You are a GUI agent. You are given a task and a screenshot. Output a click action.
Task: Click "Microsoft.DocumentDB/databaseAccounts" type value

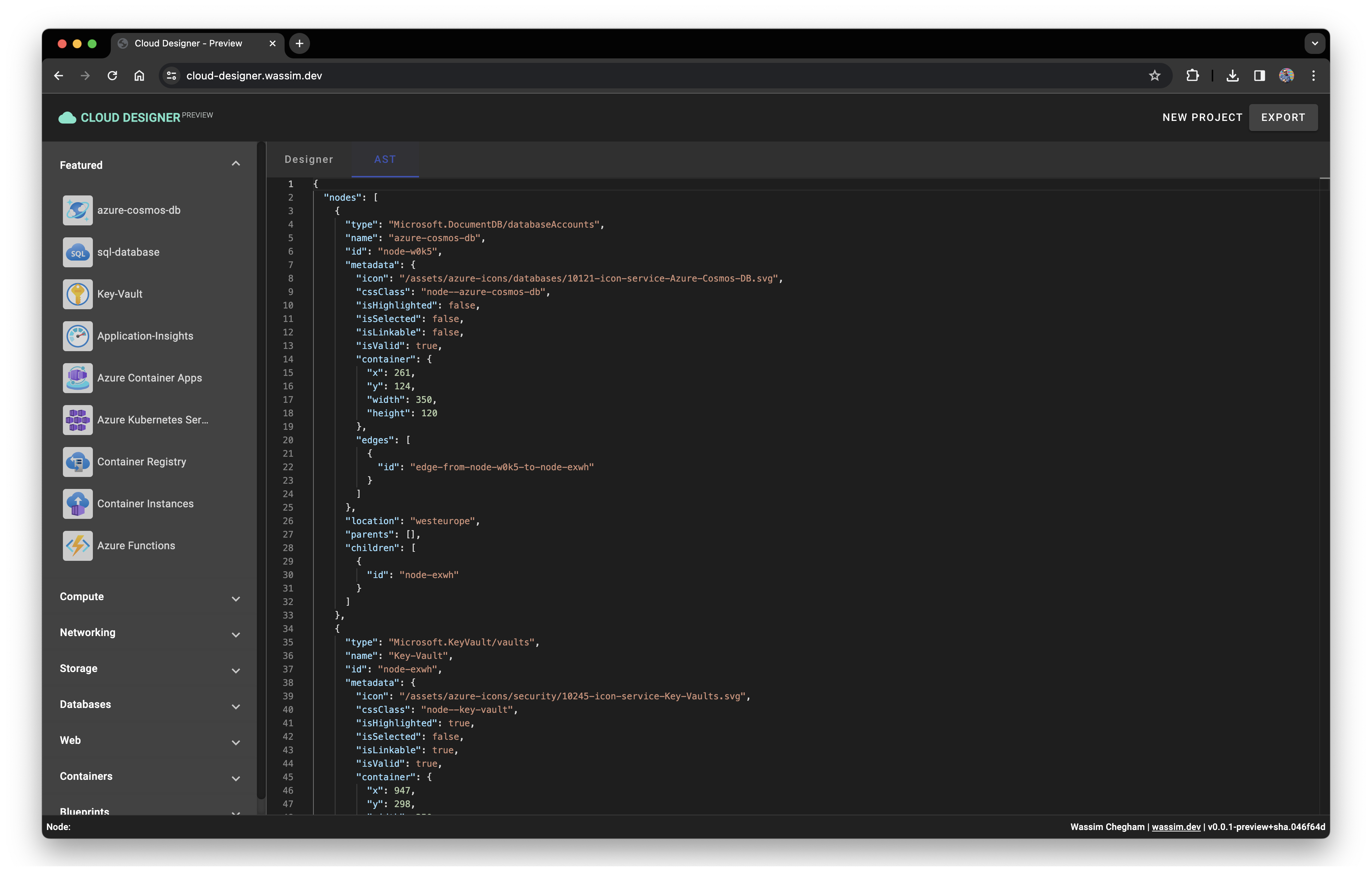(494, 225)
